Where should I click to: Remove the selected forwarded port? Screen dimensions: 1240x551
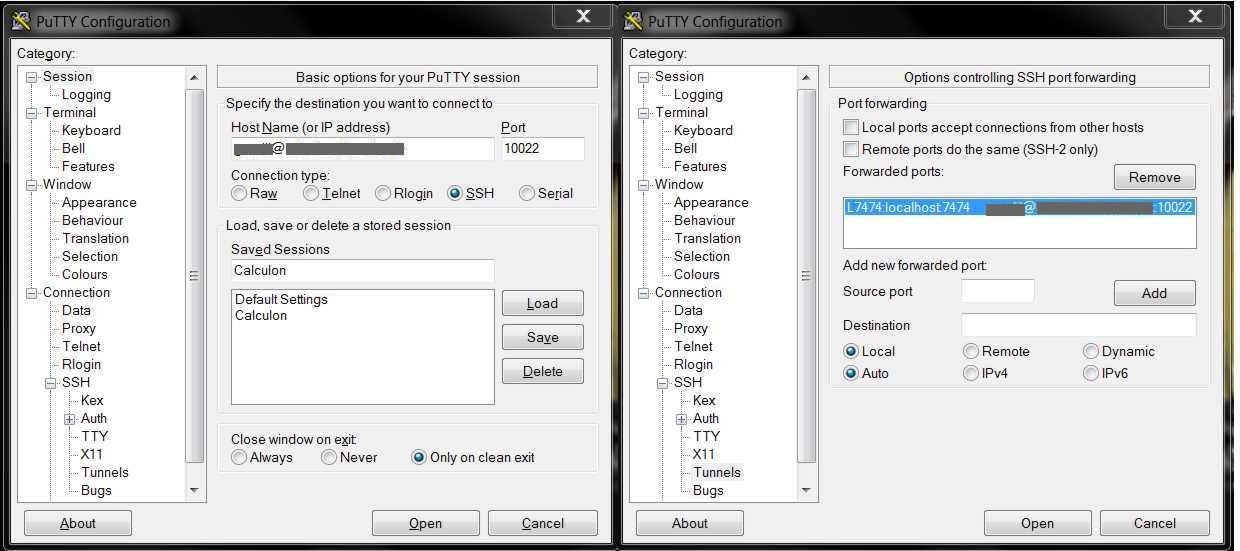[1154, 178]
